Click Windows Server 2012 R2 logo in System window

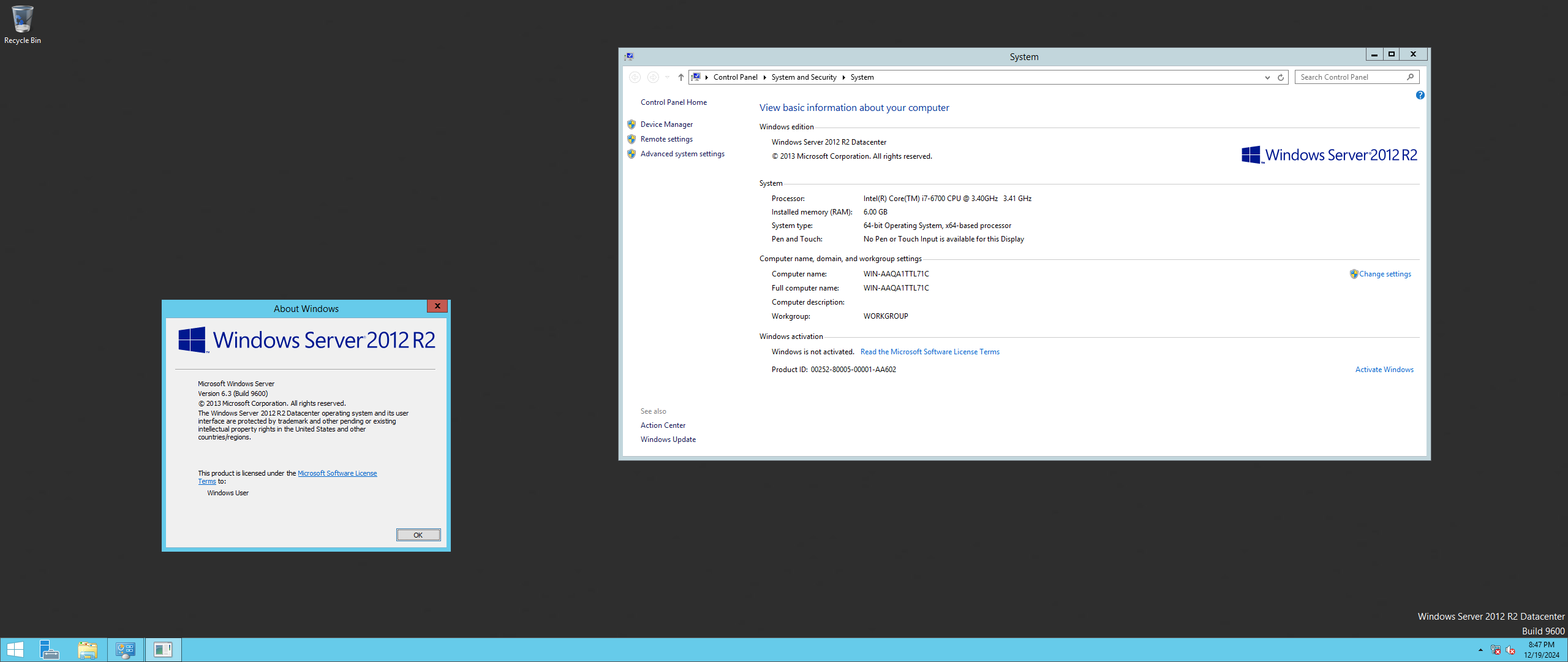[x=1330, y=155]
